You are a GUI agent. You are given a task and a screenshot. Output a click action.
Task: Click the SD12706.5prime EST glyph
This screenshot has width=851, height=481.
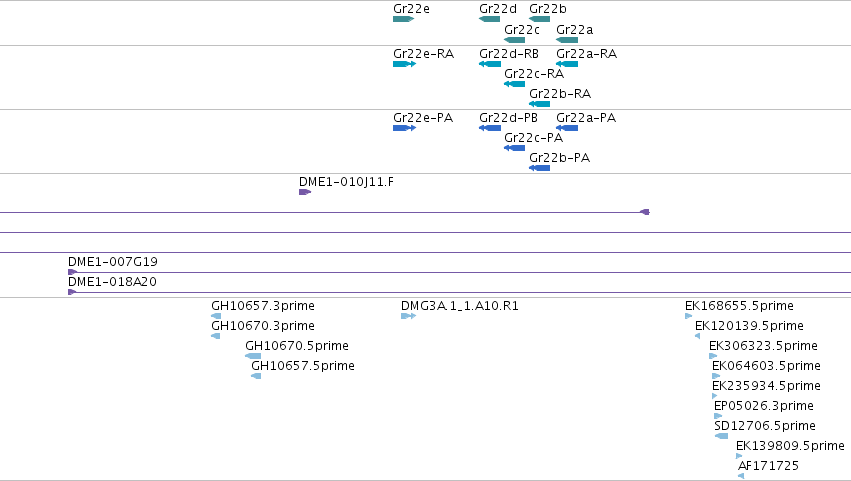click(721, 436)
